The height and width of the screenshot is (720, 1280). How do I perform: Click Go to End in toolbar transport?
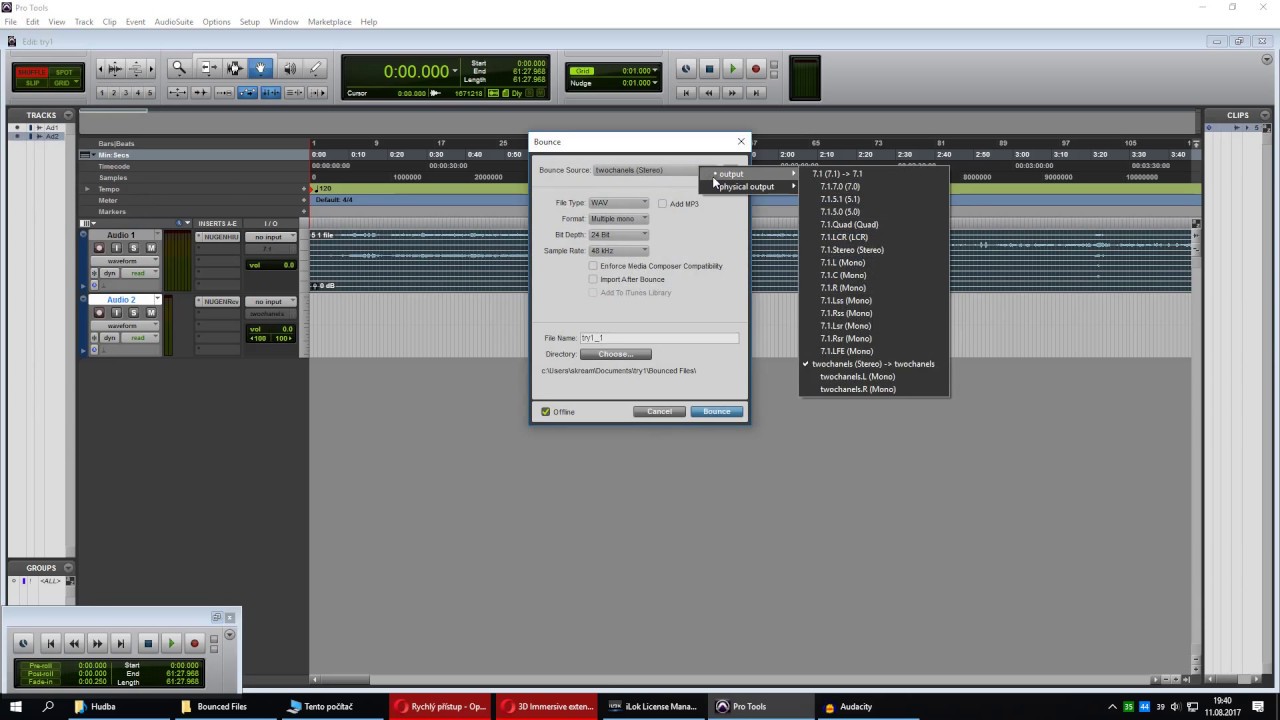[x=756, y=93]
